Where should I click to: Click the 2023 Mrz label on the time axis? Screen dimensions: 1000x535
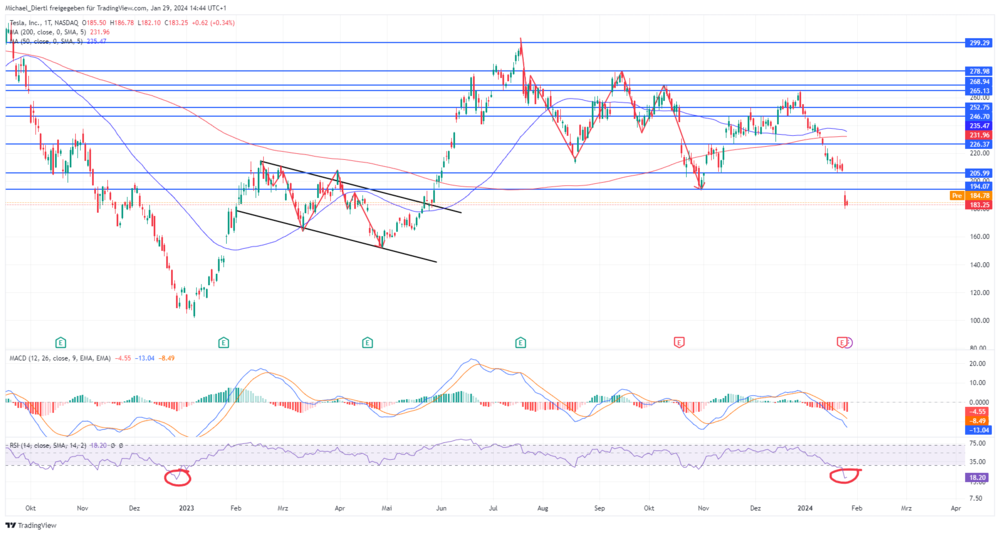click(x=283, y=509)
